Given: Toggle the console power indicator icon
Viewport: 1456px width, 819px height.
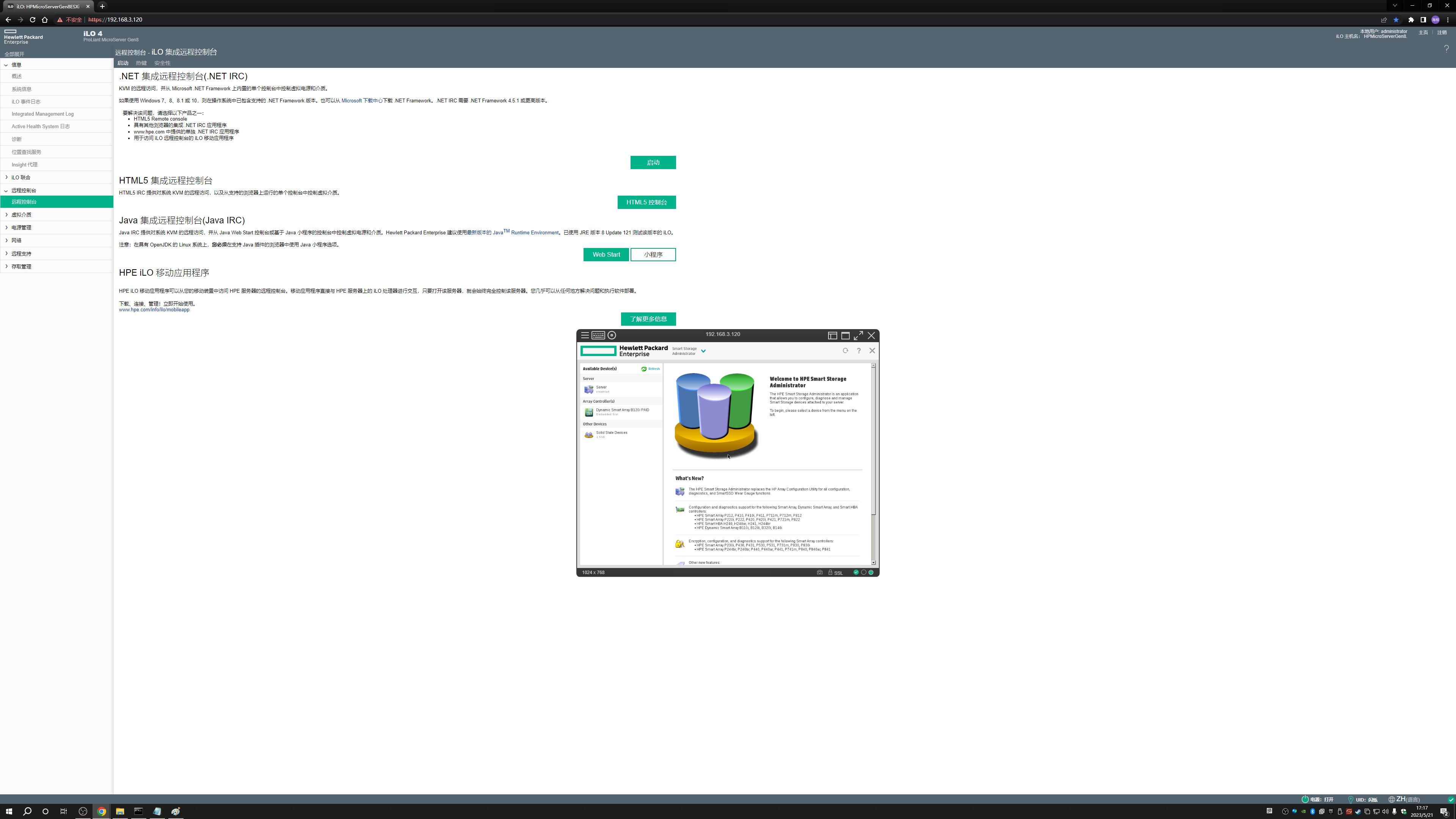Looking at the screenshot, I should pyautogui.click(x=871, y=573).
